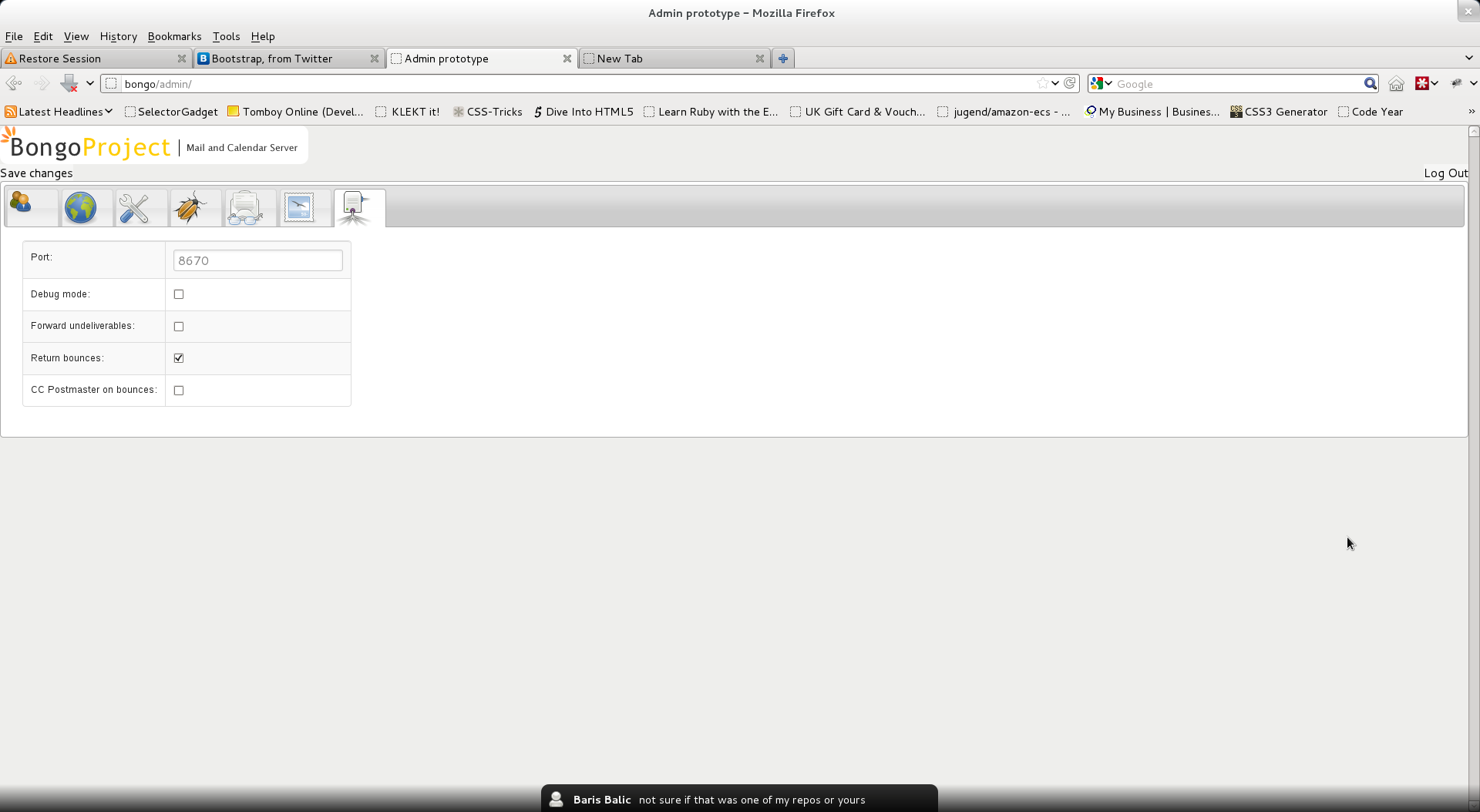Click the site identity icon in address bar
Viewport: 1480px width, 812px height.
click(112, 83)
